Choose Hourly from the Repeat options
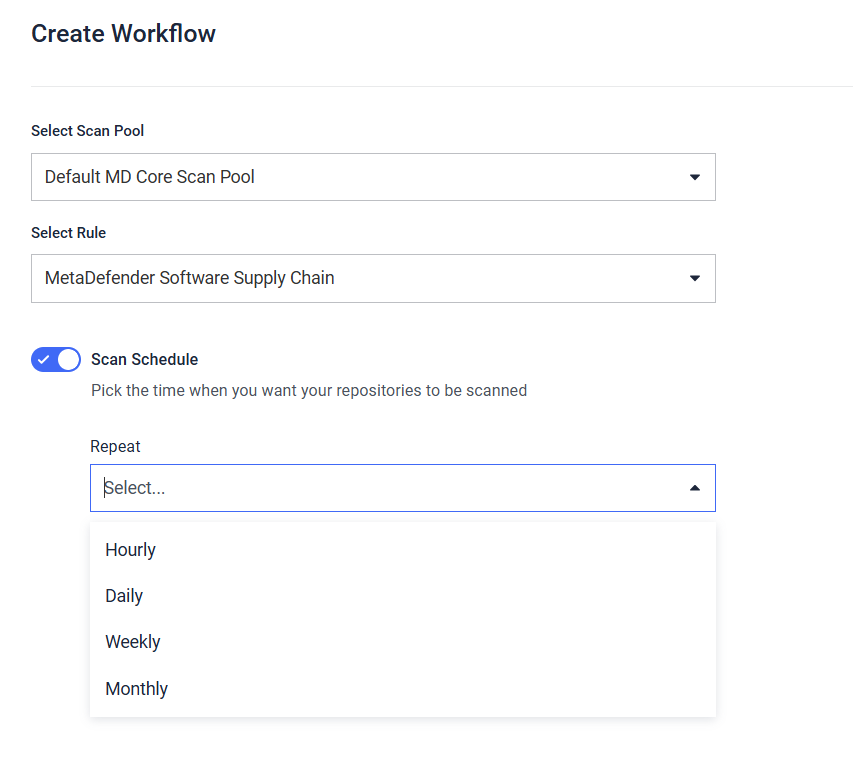Screen dimensions: 853x773 point(403,550)
